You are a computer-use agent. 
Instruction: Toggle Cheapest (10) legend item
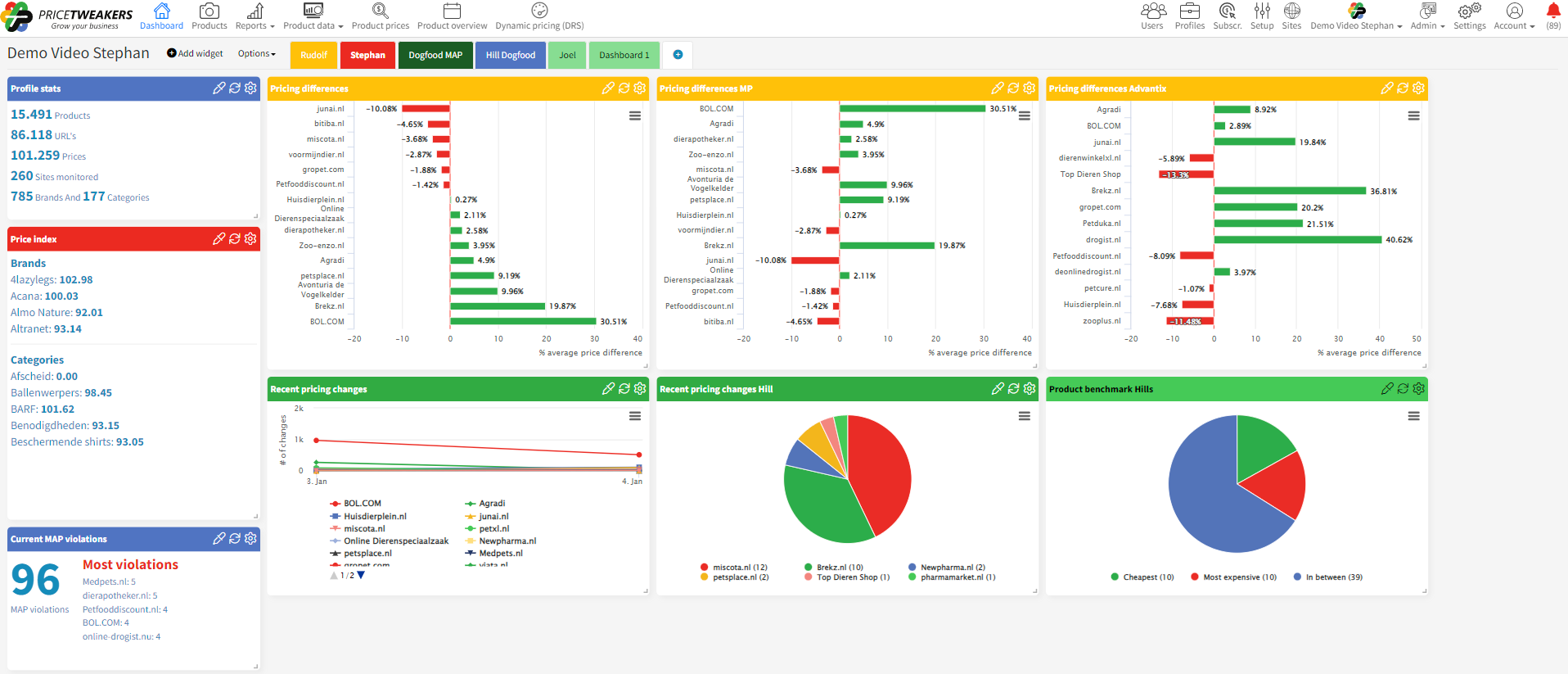(1142, 577)
